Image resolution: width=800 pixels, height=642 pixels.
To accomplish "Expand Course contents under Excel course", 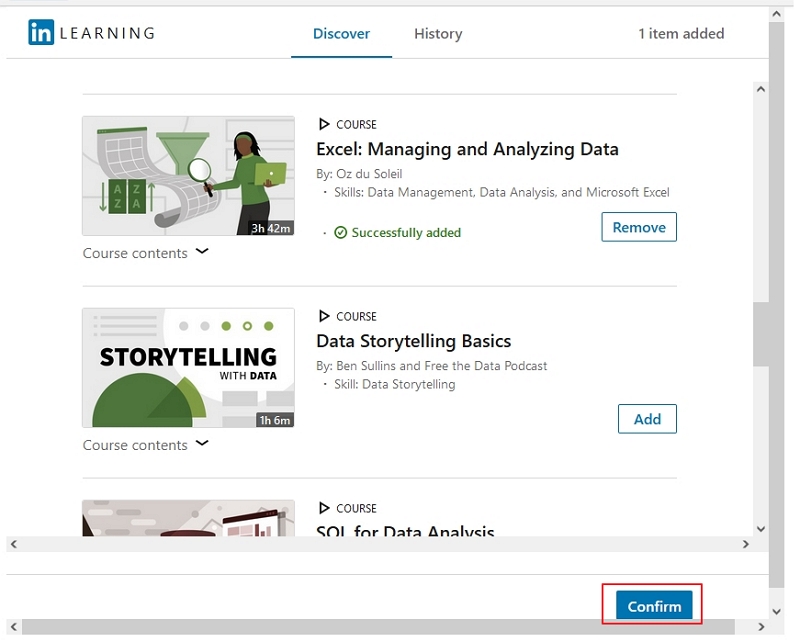I will pyautogui.click(x=145, y=253).
